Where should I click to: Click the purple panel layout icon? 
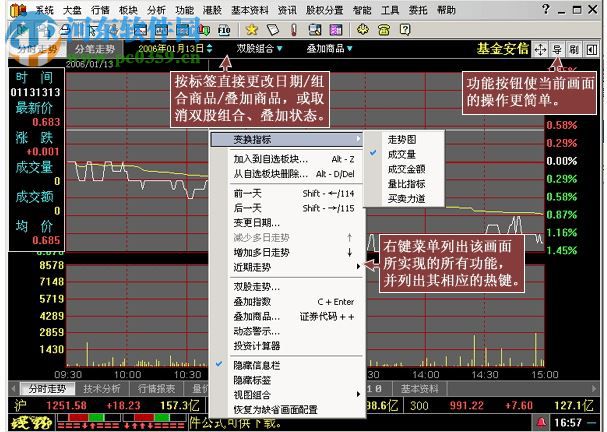pyautogui.click(x=336, y=29)
